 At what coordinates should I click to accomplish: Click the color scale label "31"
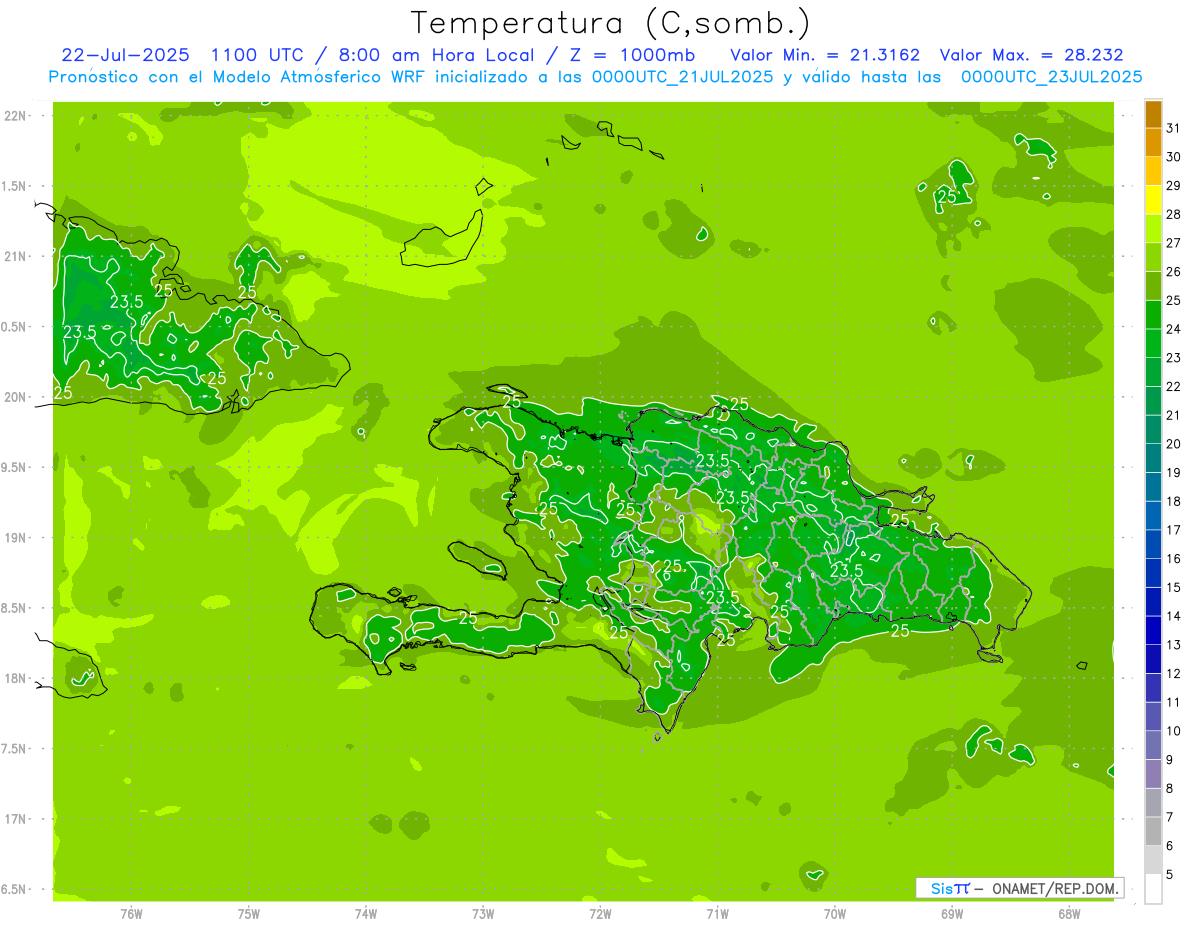point(1173,128)
